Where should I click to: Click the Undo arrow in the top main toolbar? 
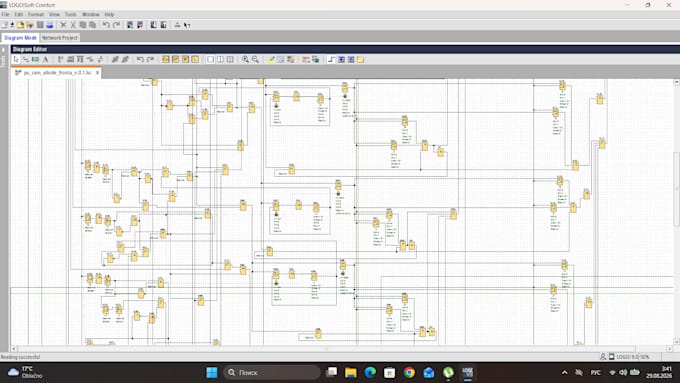click(x=106, y=25)
